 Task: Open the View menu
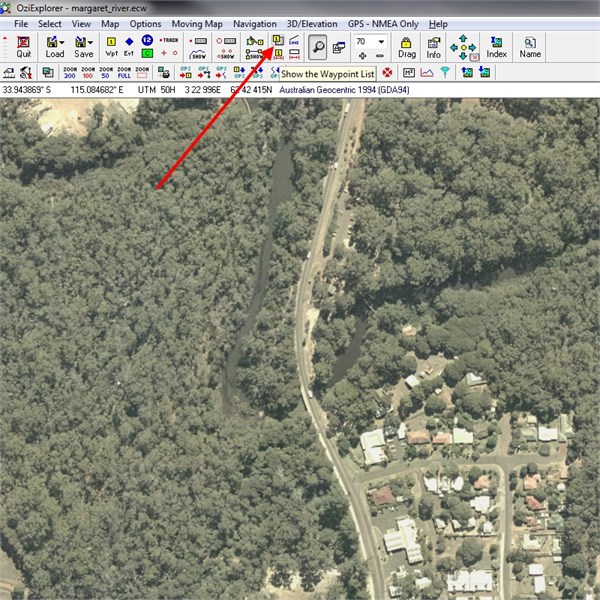point(81,24)
